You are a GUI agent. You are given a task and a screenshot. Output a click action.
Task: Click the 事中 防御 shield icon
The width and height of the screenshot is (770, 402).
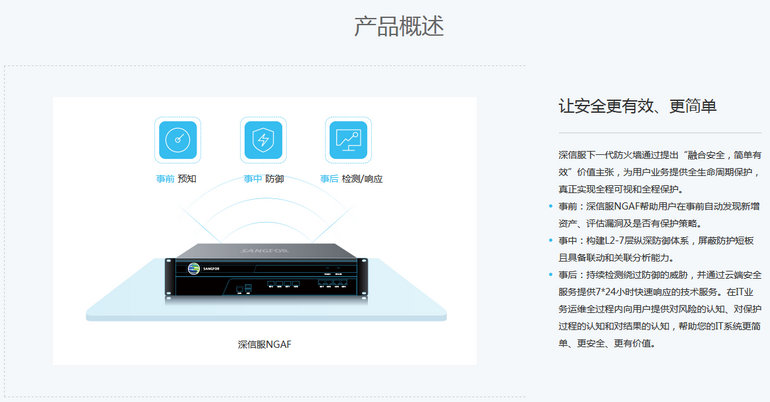(x=263, y=140)
